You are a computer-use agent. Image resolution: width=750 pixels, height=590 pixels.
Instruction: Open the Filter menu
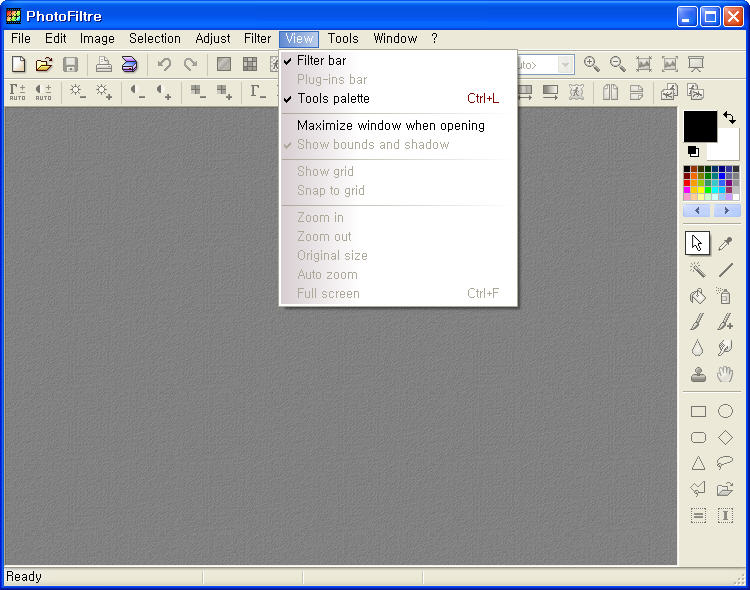(x=257, y=38)
